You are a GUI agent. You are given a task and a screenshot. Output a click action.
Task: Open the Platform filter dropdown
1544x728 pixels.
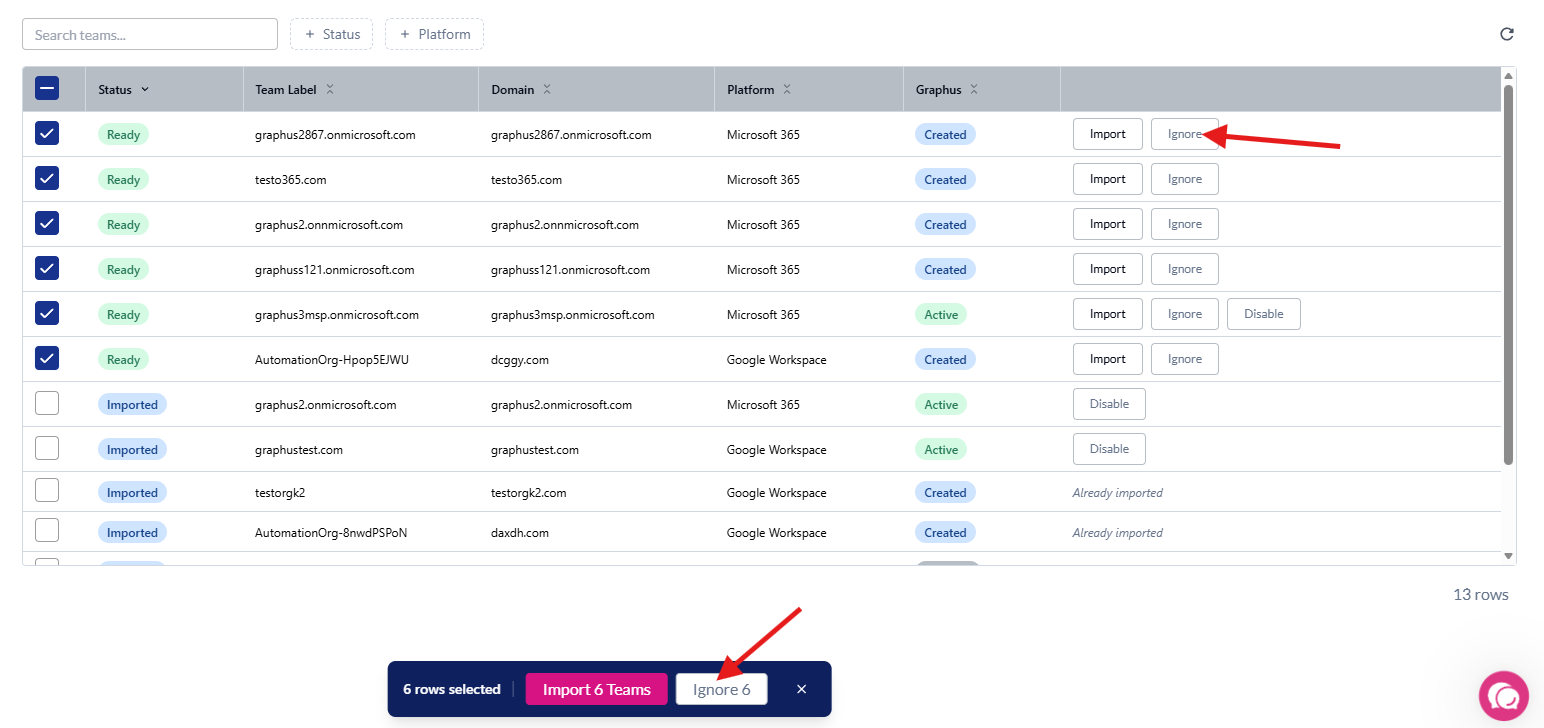(434, 34)
